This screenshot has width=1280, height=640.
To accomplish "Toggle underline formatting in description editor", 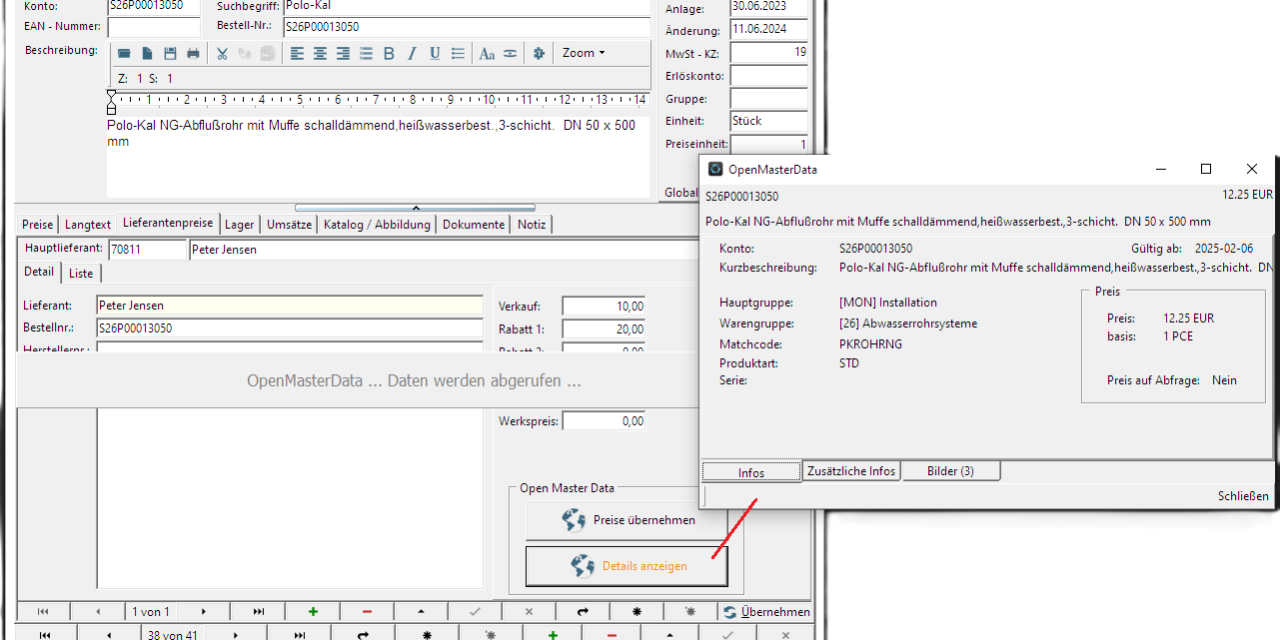I will click(435, 54).
